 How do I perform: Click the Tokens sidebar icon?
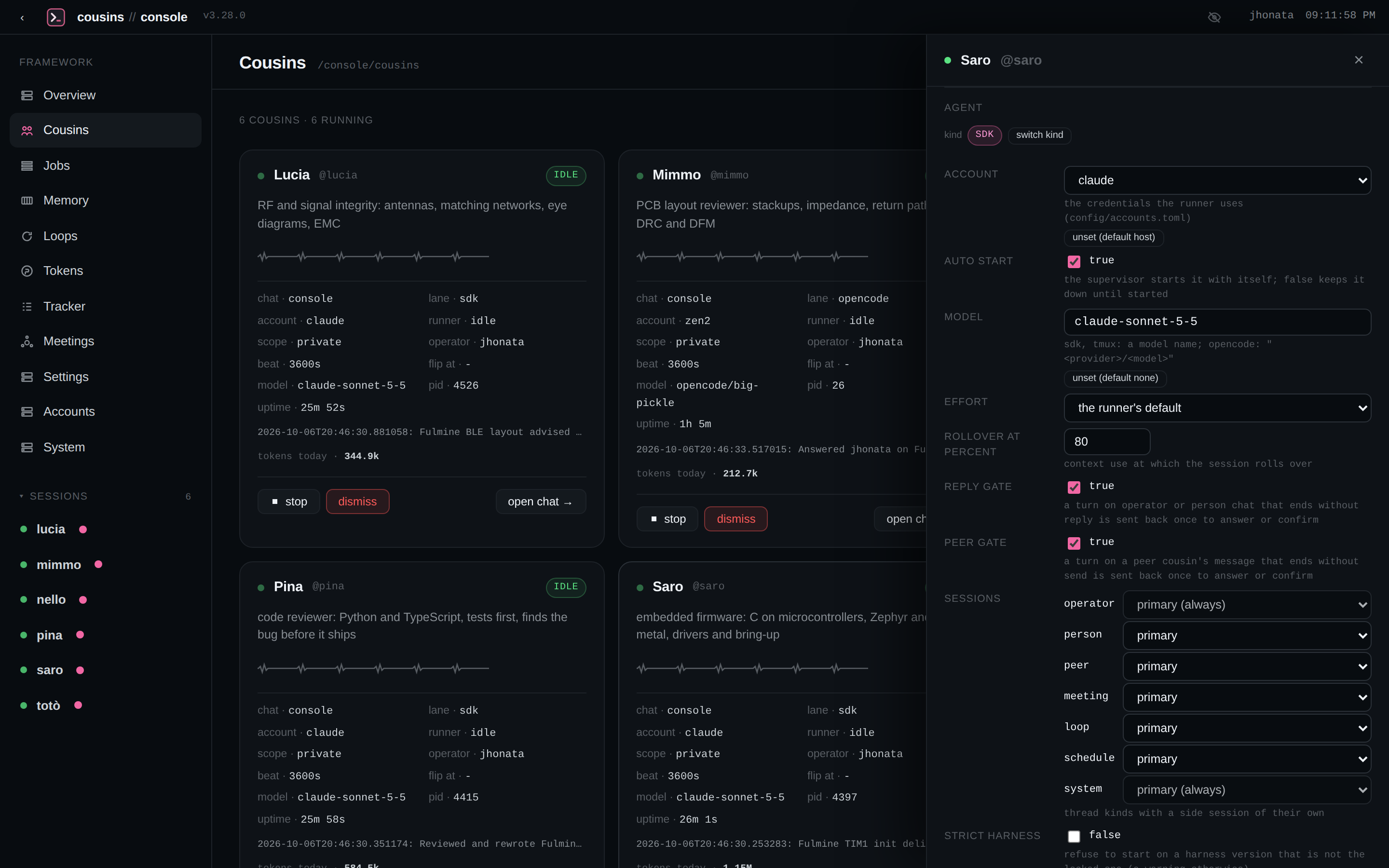(x=27, y=271)
